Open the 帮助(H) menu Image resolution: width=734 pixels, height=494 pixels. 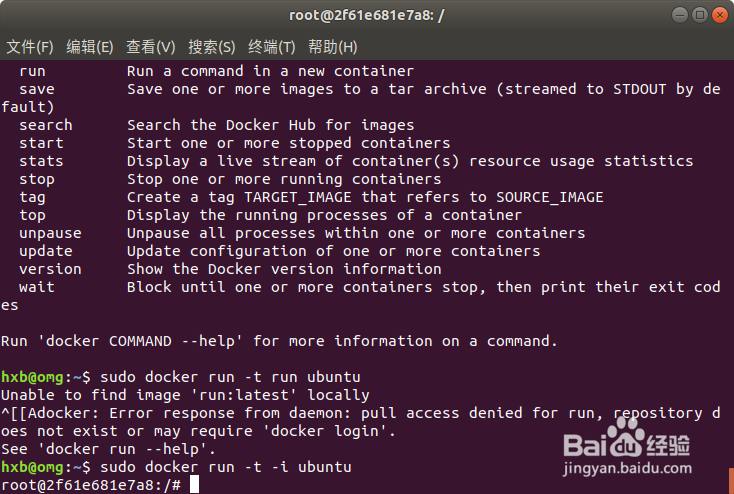(x=333, y=47)
